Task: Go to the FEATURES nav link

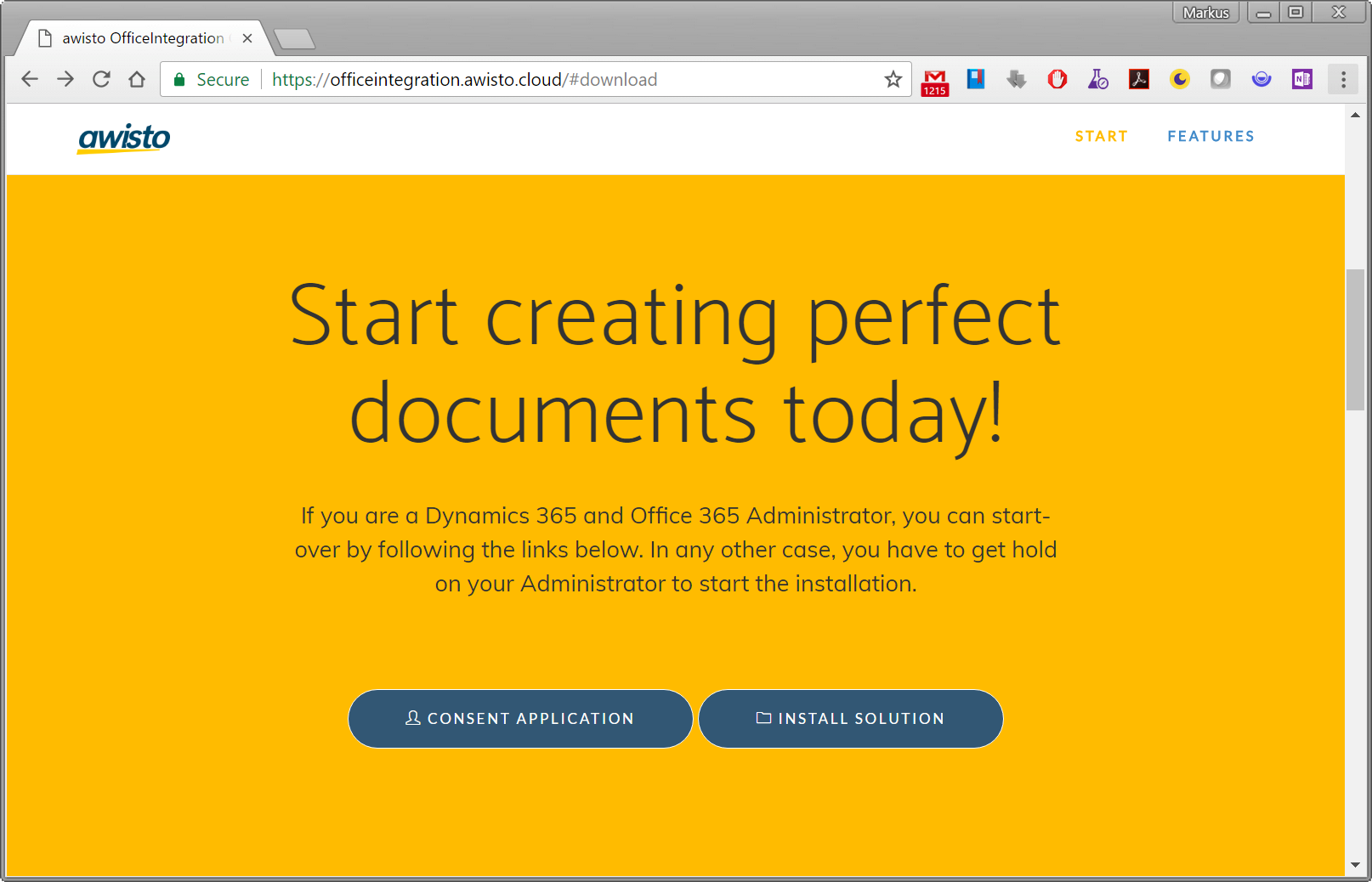Action: (x=1210, y=136)
